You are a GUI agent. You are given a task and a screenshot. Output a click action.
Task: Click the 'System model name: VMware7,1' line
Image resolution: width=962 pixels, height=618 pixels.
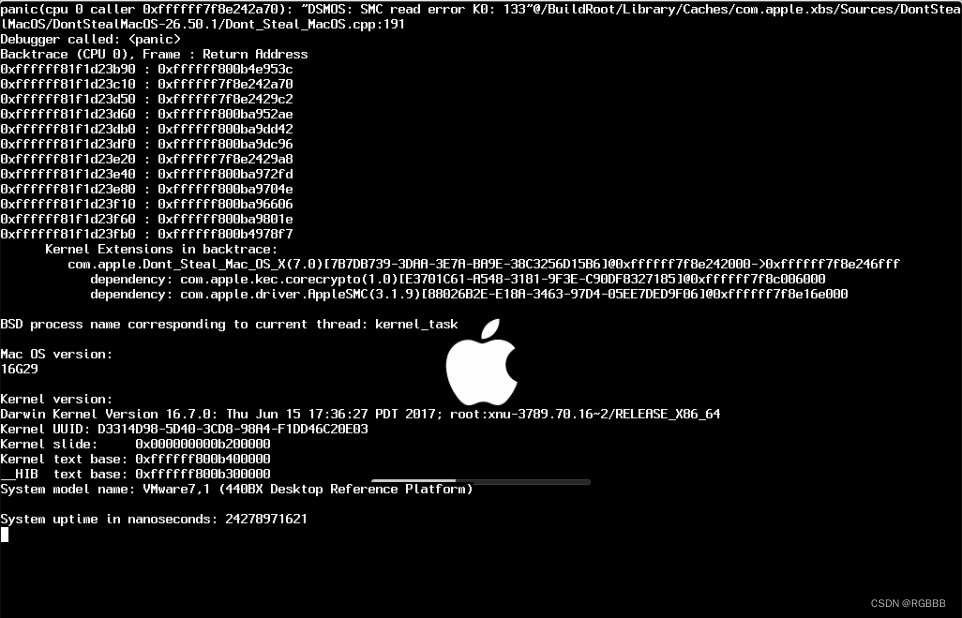pos(237,489)
